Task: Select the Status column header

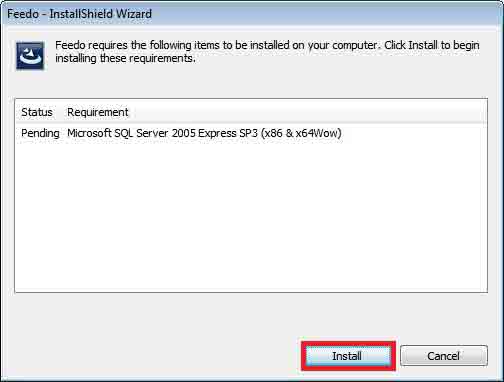Action: click(x=37, y=112)
